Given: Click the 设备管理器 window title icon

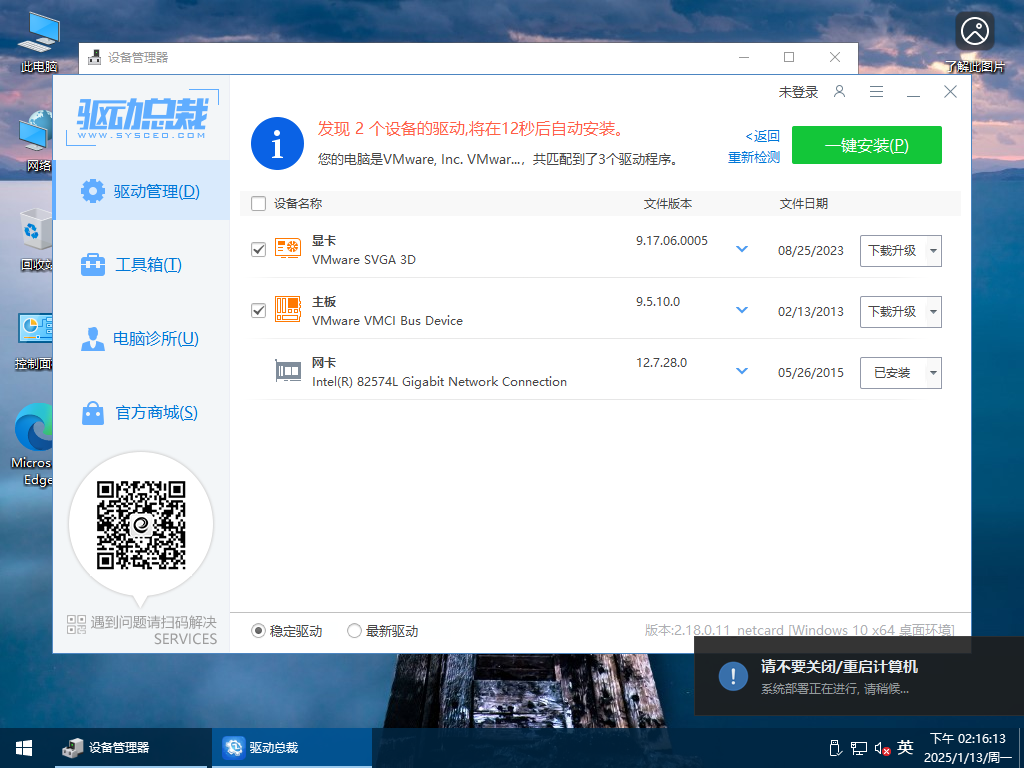Looking at the screenshot, I should [x=95, y=57].
